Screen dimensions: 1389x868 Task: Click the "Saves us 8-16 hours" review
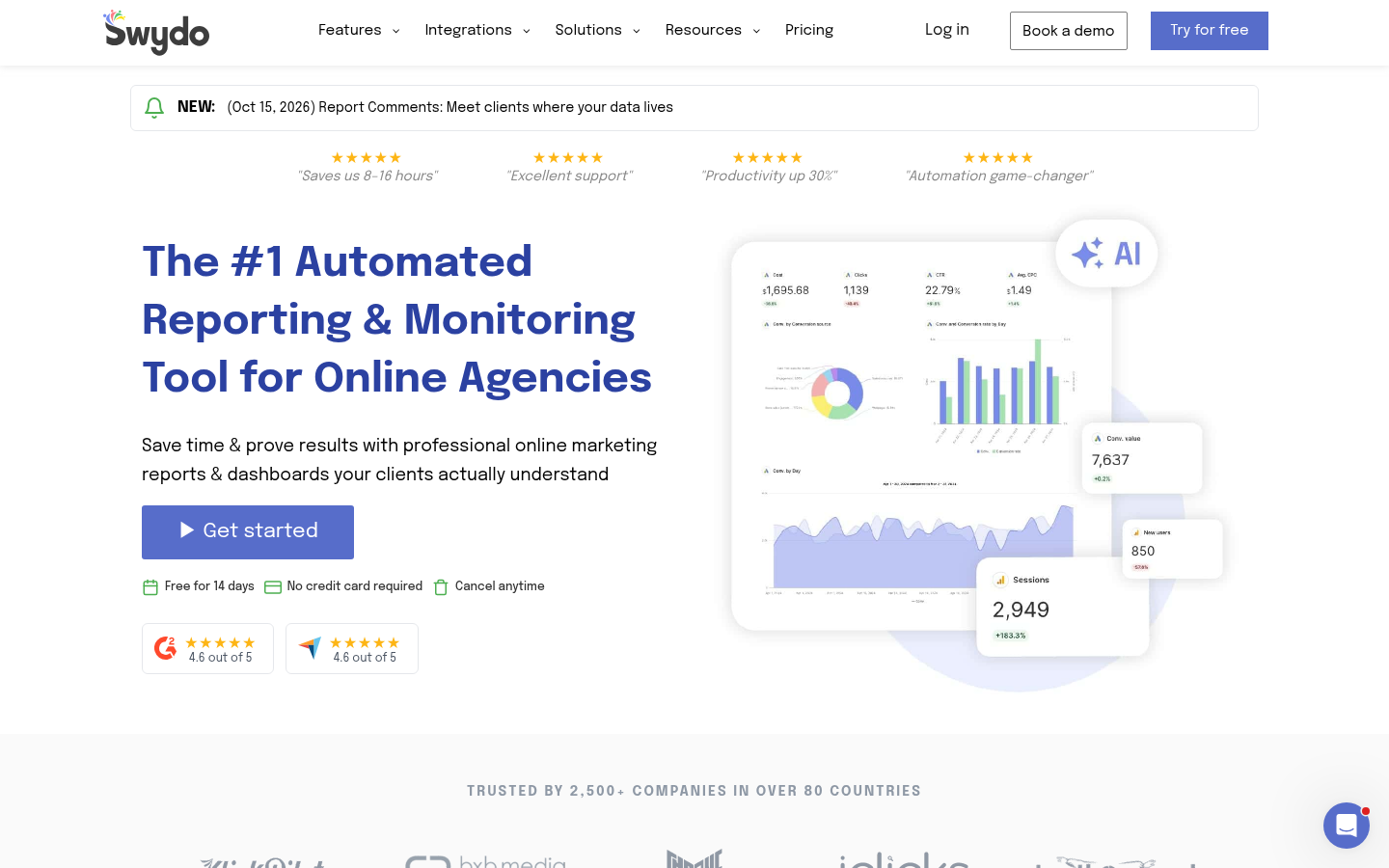pos(367,167)
